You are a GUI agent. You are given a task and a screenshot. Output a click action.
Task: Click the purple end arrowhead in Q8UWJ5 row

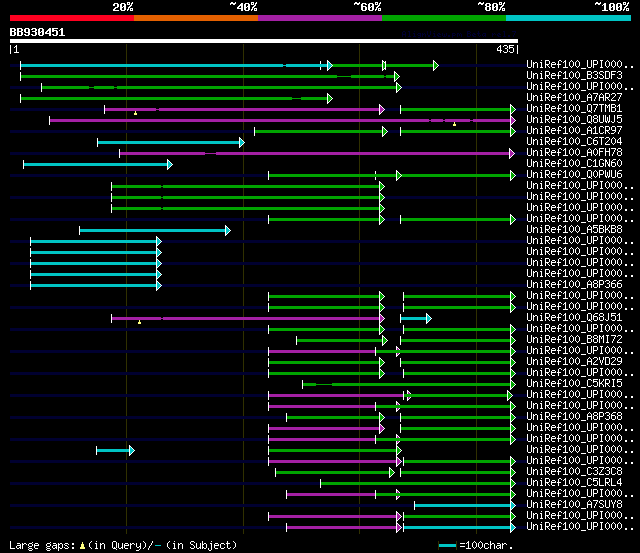(x=513, y=120)
